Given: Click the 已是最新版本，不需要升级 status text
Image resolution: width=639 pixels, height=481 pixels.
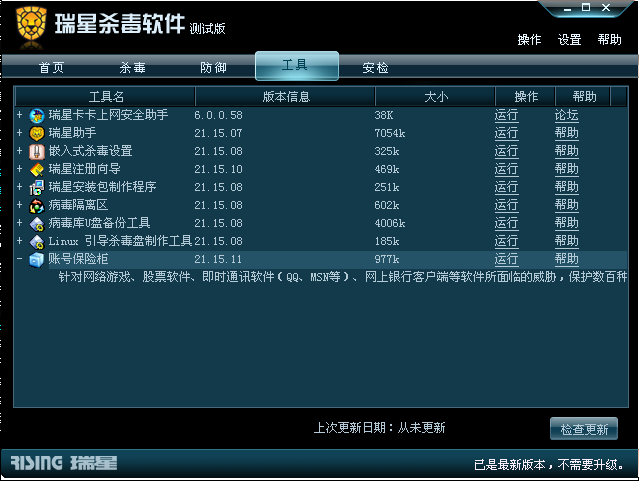Looking at the screenshot, I should pyautogui.click(x=549, y=465).
